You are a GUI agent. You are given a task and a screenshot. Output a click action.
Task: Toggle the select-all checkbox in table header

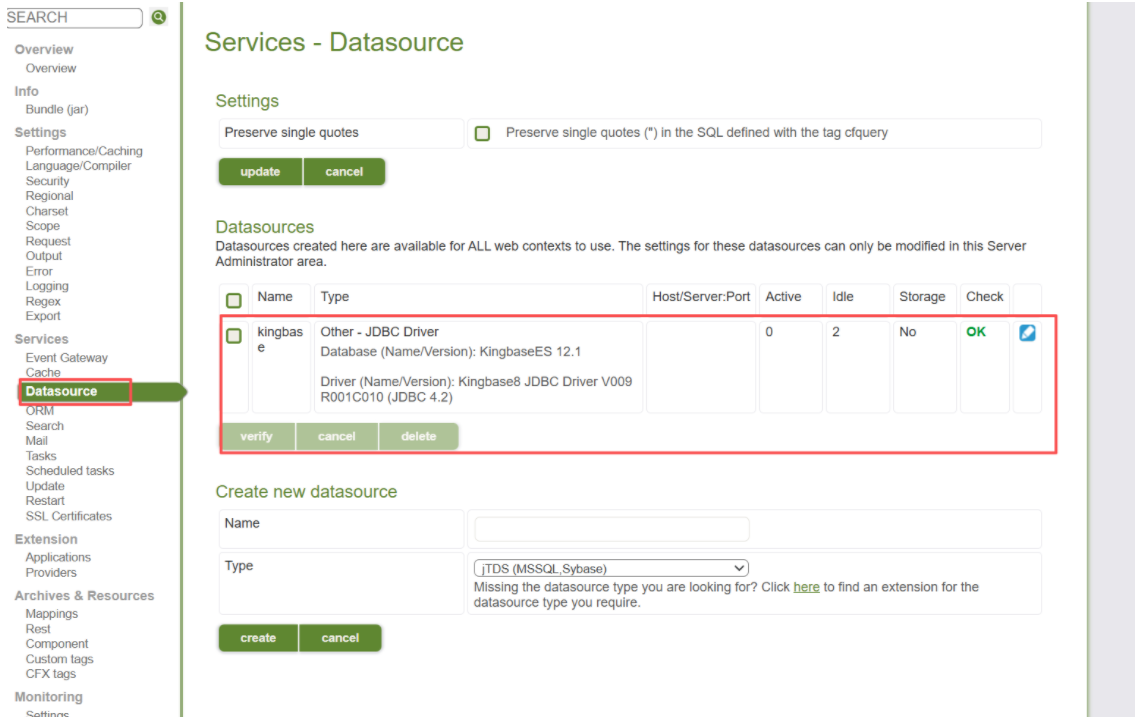pos(234,299)
